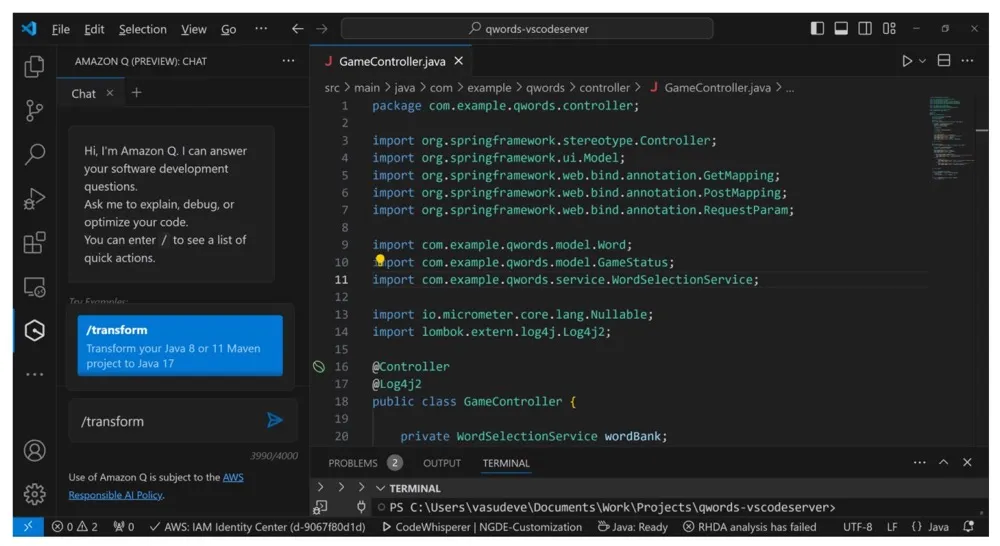This screenshot has width=1000, height=546.
Task: Open the Selection menu
Action: pos(142,29)
